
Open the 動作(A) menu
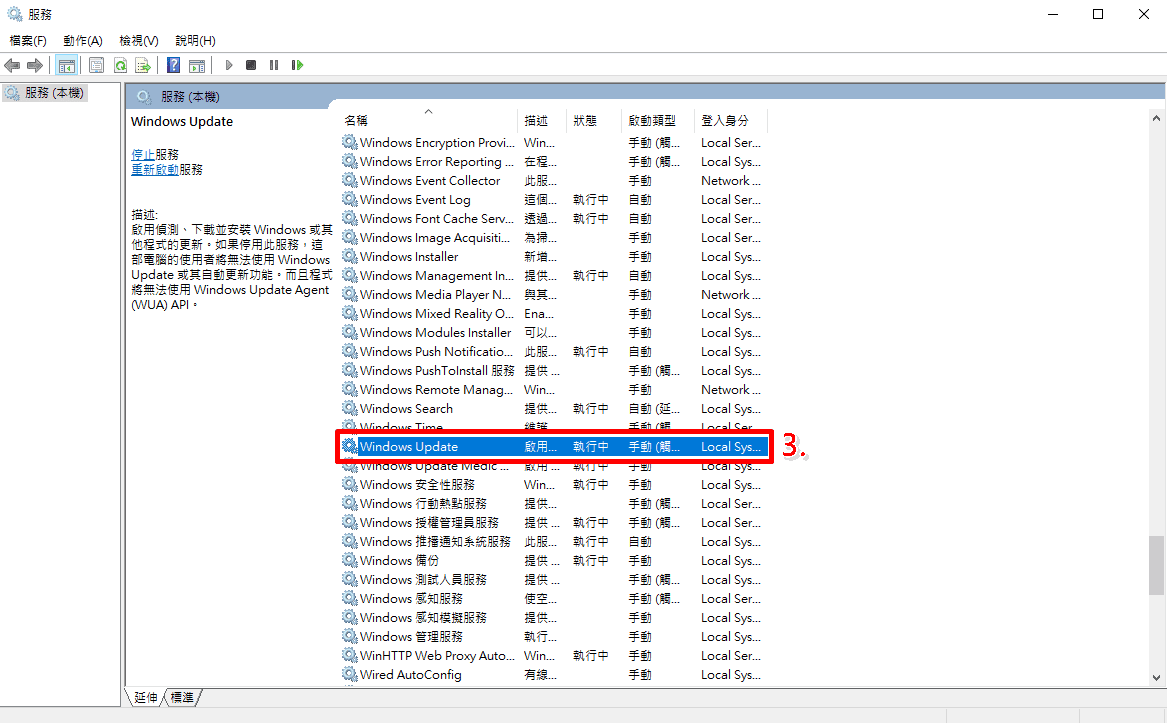tap(83, 40)
